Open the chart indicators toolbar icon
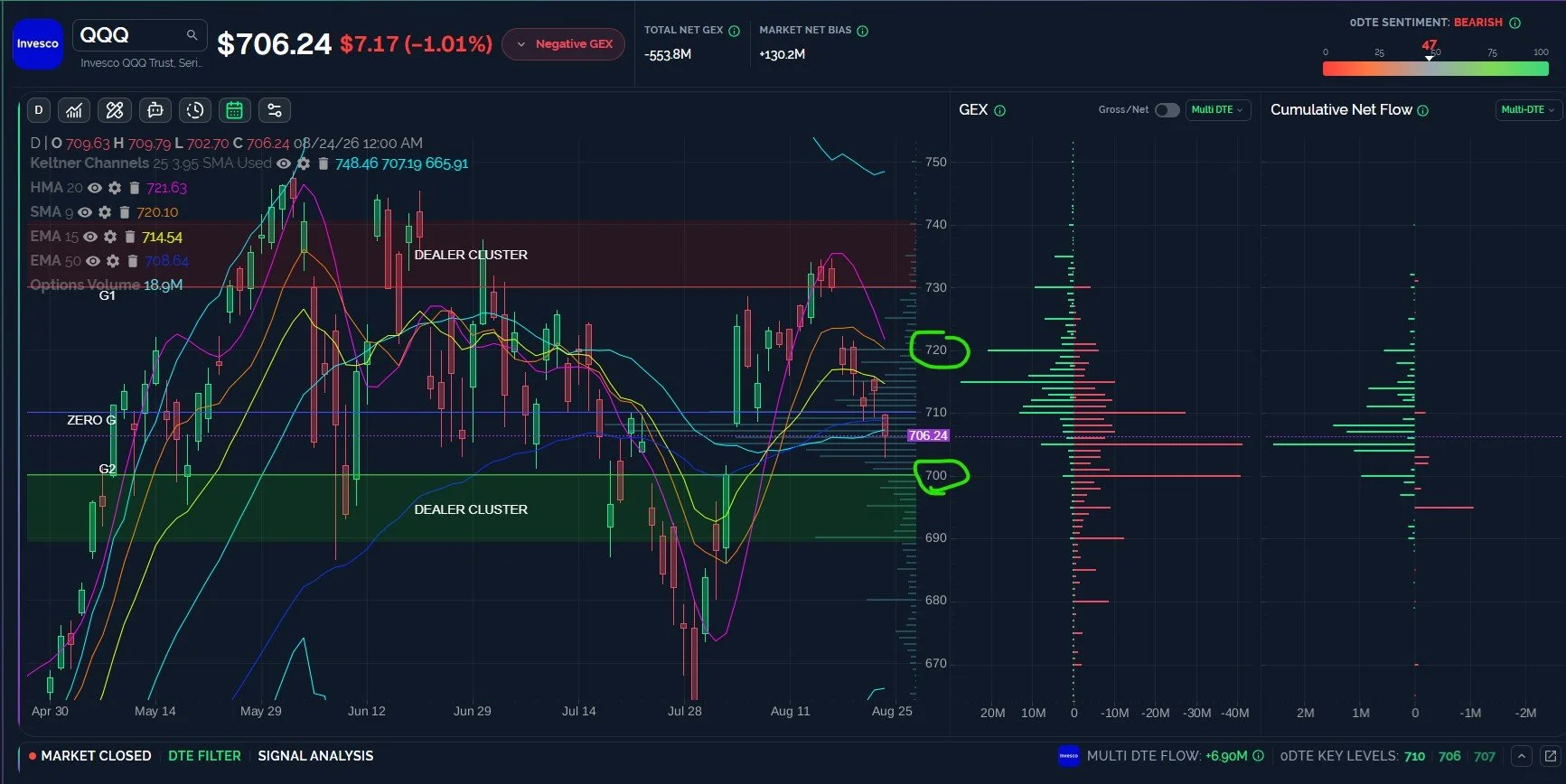This screenshot has height=784, width=1566. pyautogui.click(x=74, y=110)
